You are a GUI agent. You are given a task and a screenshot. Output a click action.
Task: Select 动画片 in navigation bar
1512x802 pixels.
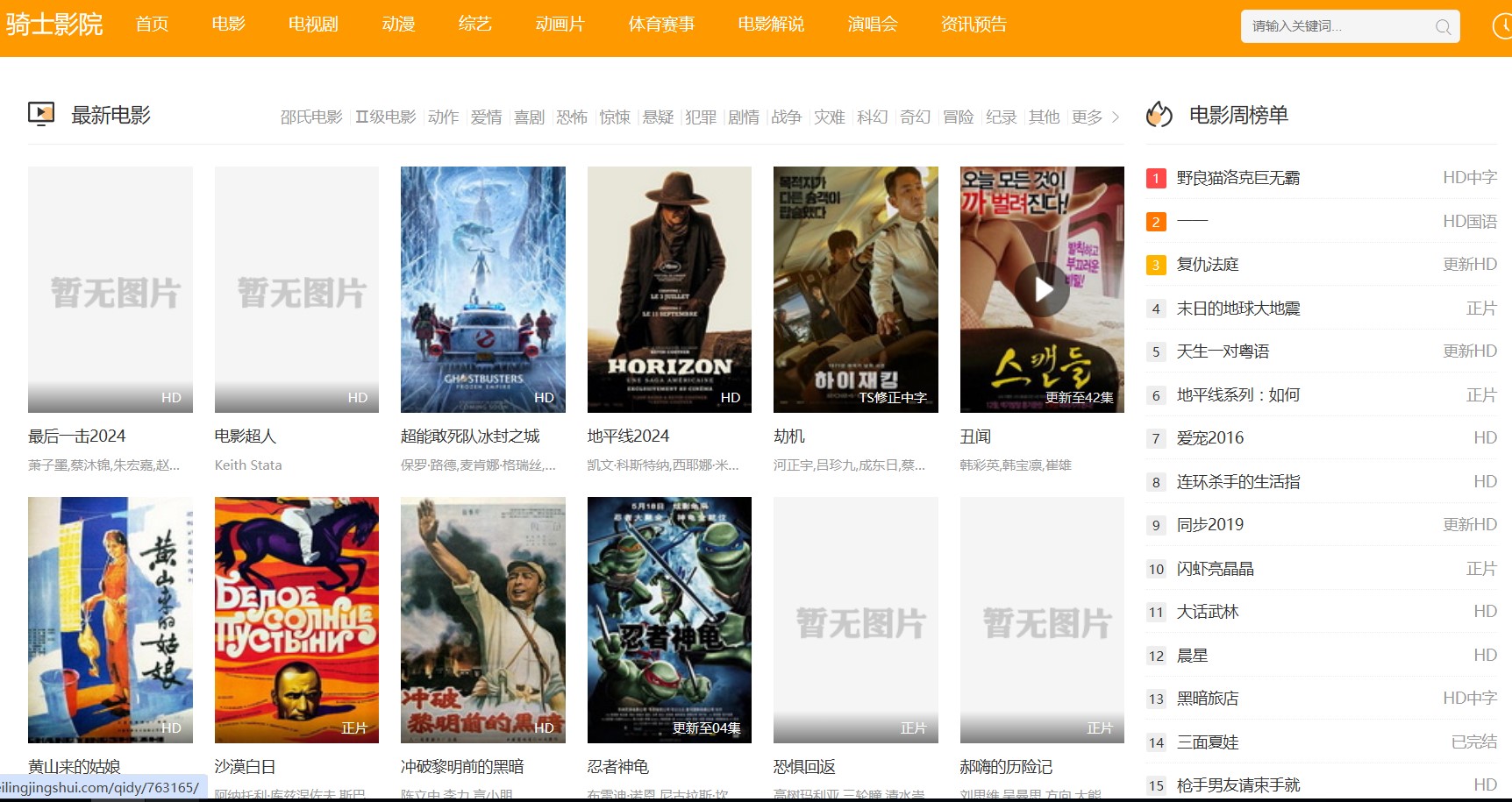point(560,25)
